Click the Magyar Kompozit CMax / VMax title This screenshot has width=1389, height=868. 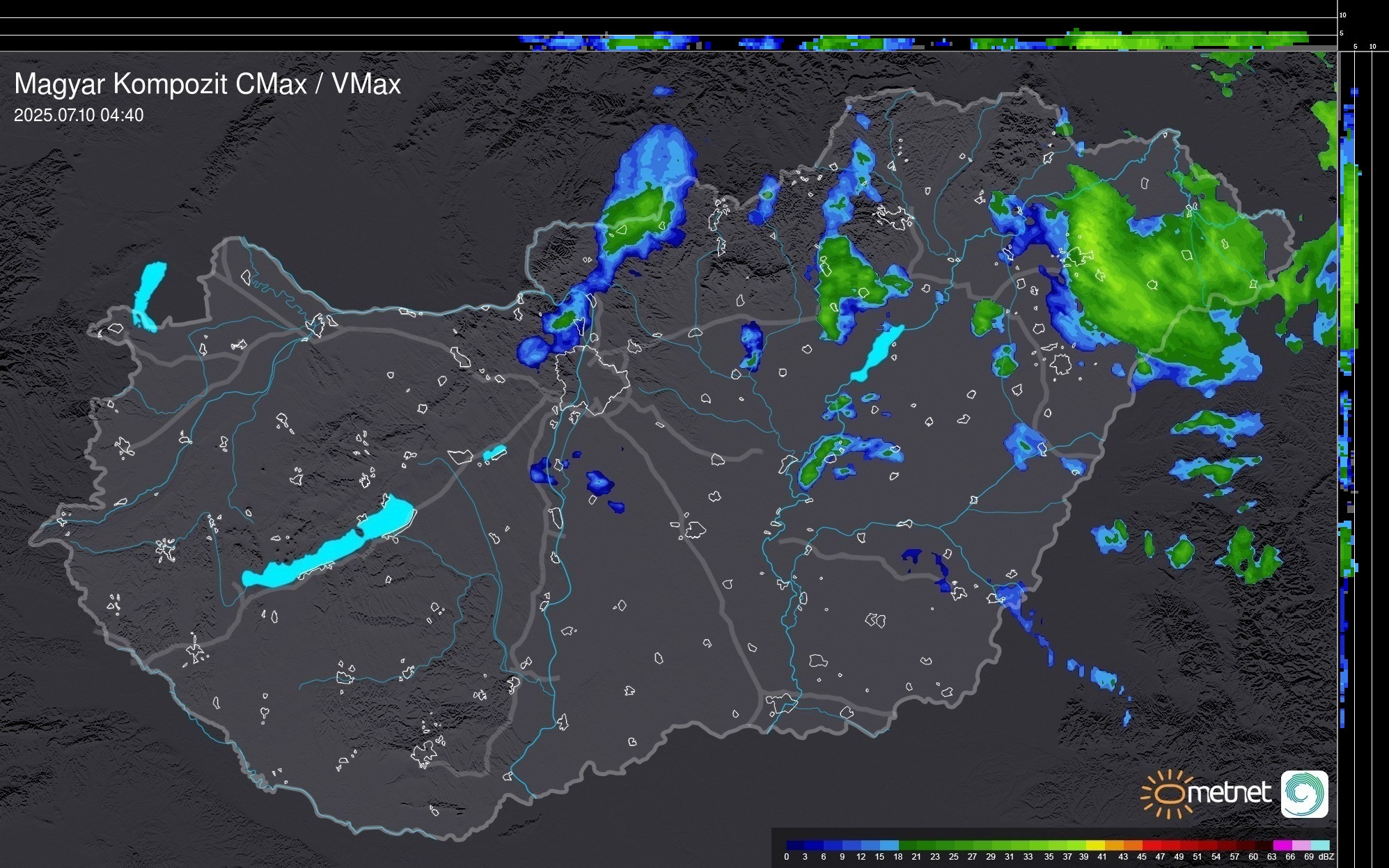pyautogui.click(x=207, y=84)
